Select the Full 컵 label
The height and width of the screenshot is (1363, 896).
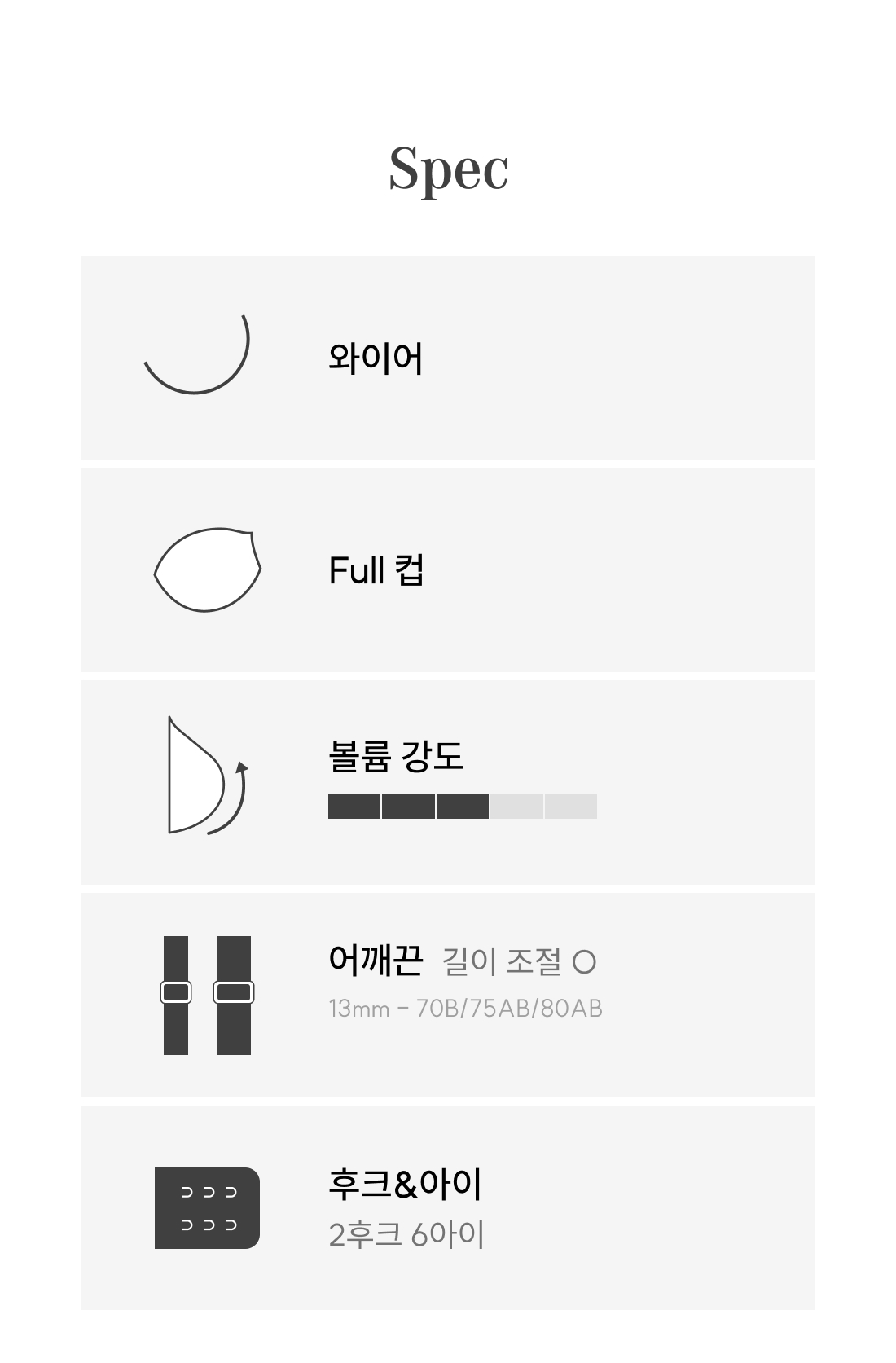point(376,570)
